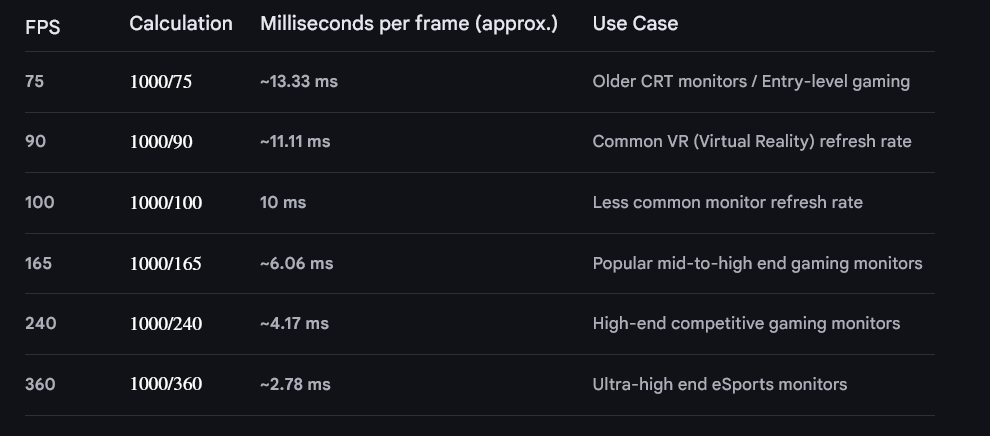Click the Ultra-high end eSports monitors text

coord(719,384)
